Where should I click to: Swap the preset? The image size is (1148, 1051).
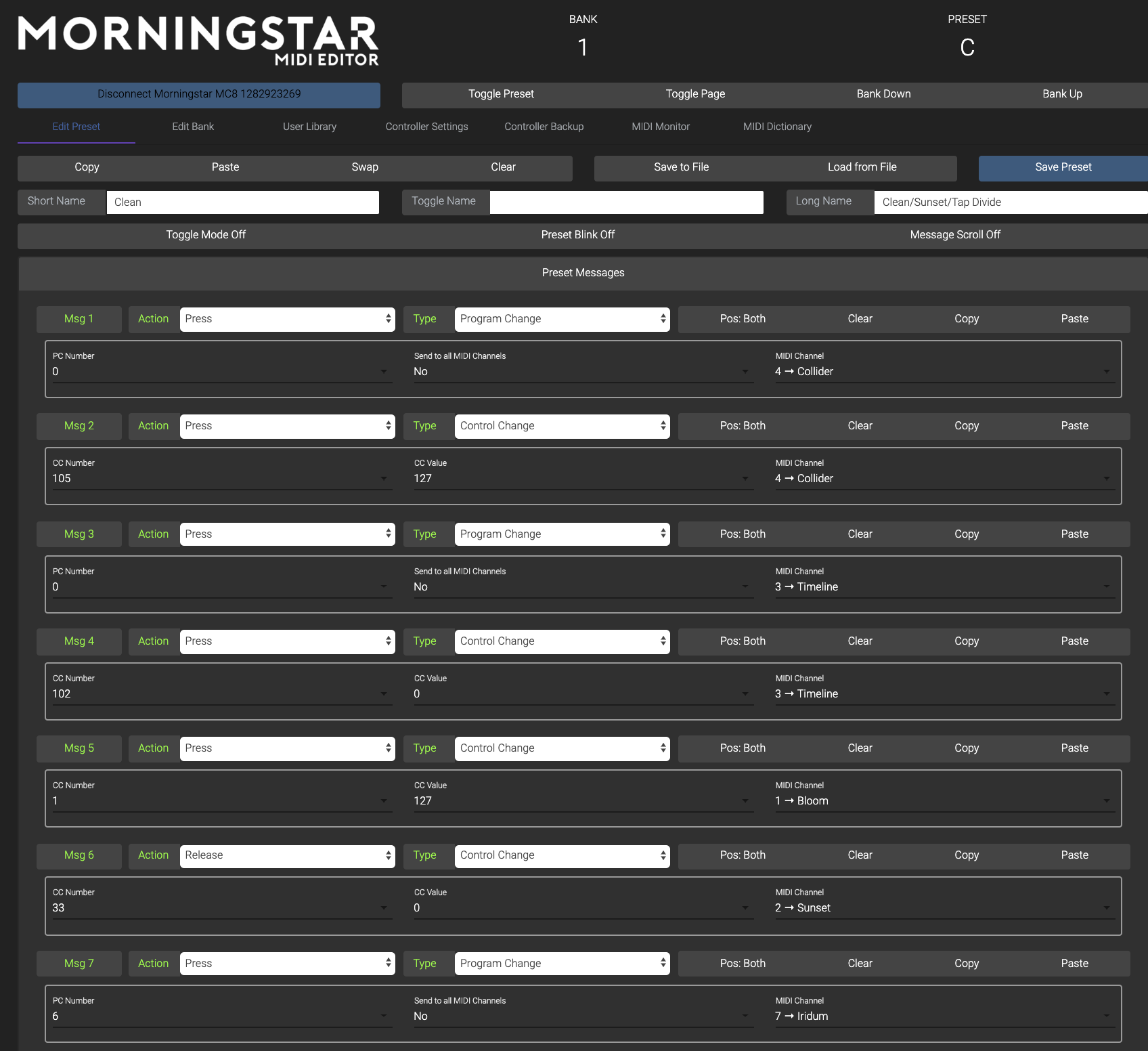click(365, 168)
